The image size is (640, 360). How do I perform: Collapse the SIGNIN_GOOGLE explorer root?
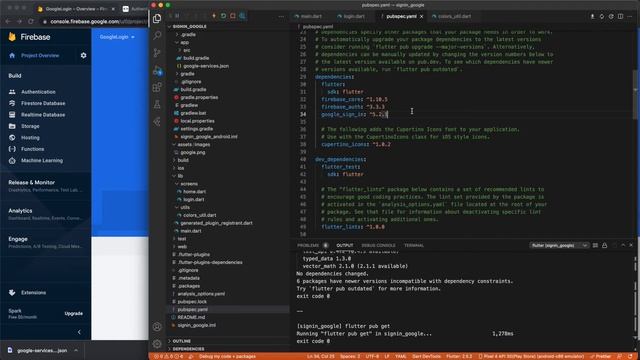[x=189, y=27]
